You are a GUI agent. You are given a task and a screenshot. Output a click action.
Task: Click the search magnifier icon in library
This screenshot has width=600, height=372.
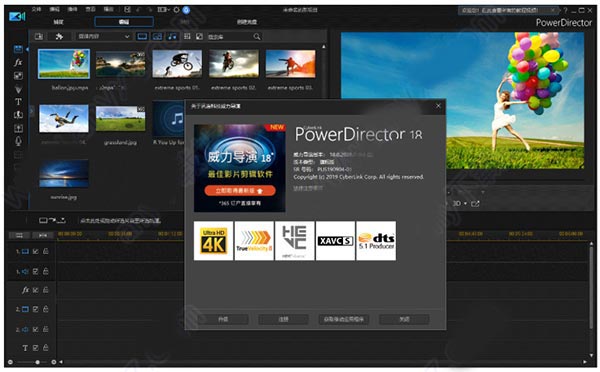[257, 36]
